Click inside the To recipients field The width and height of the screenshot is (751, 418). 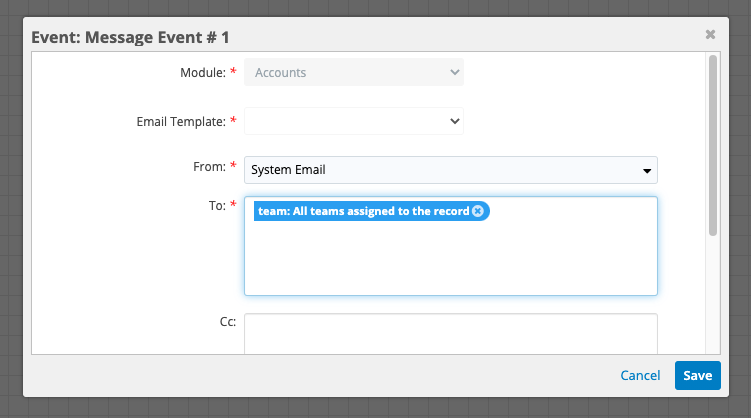tap(451, 256)
